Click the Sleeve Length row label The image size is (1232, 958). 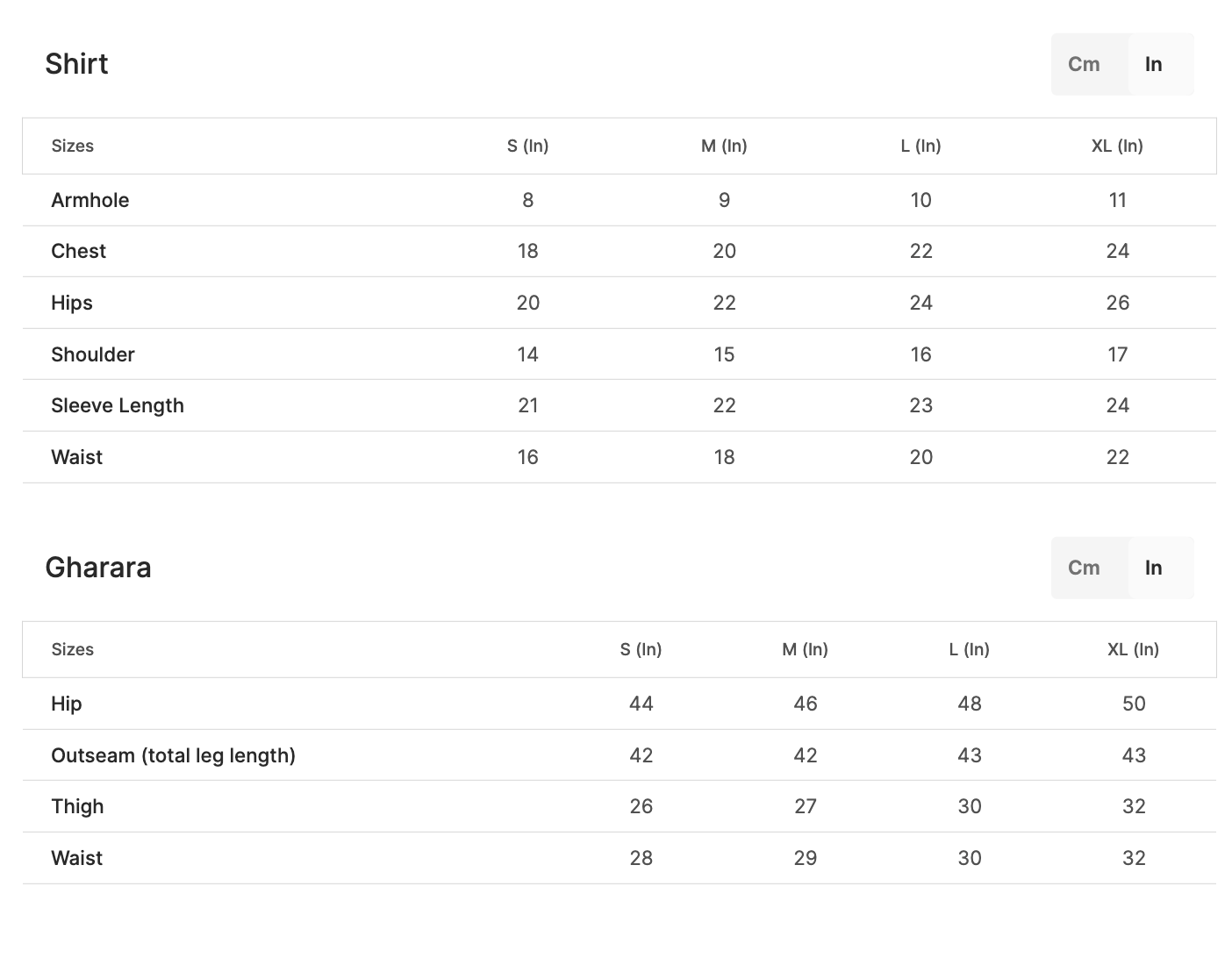tap(117, 405)
